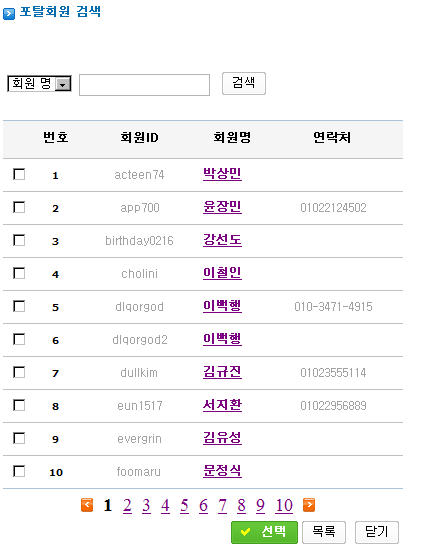
Task: Click the 목록 list button
Action: point(324,532)
